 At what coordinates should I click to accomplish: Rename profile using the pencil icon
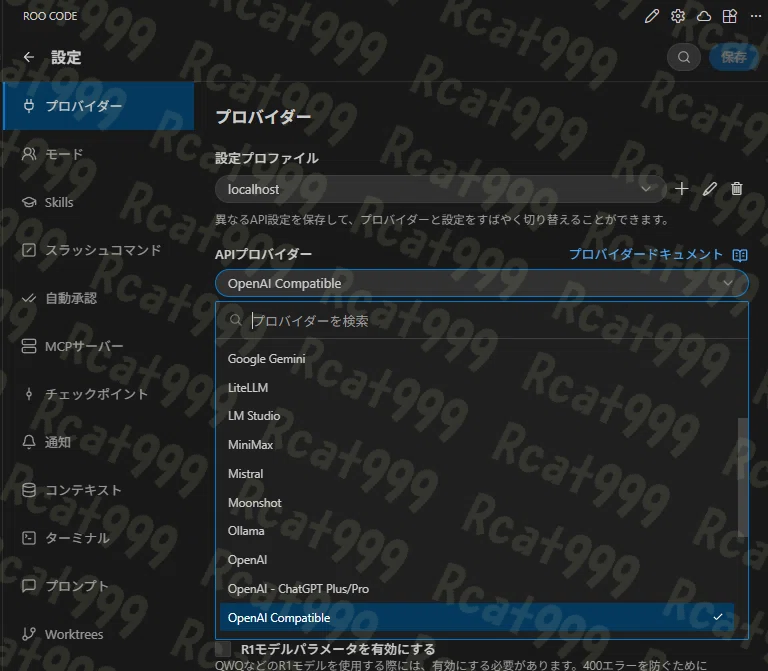709,189
